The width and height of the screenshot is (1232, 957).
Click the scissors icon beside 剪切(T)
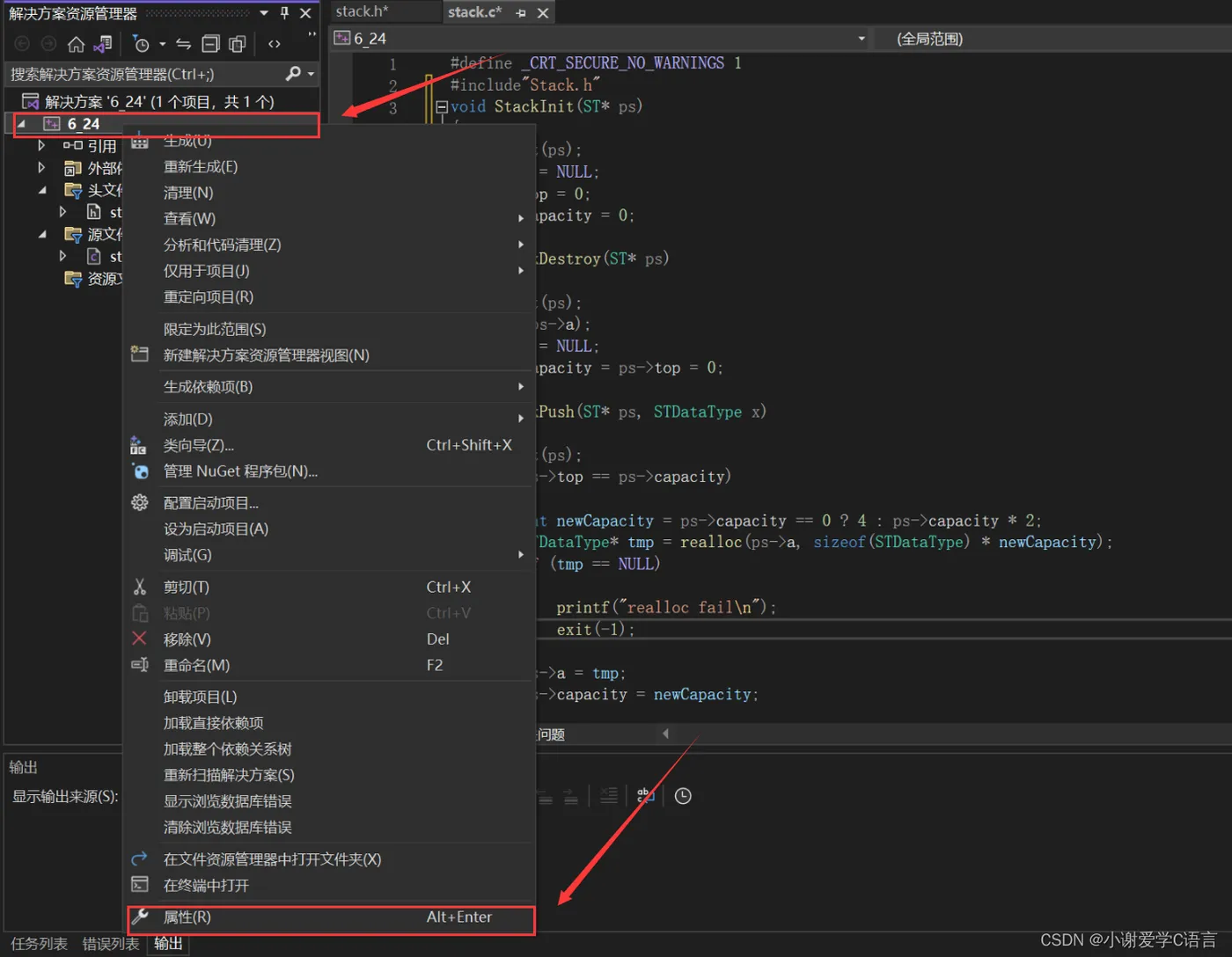coord(139,587)
